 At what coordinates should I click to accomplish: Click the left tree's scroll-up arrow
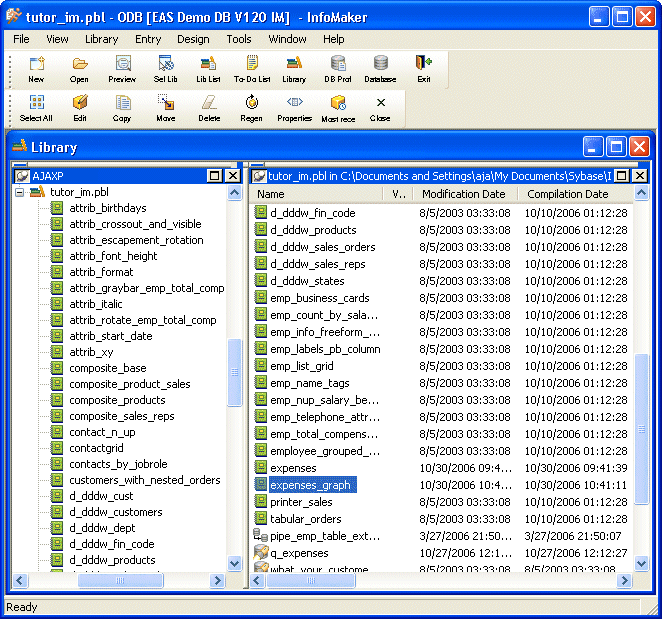click(x=234, y=193)
